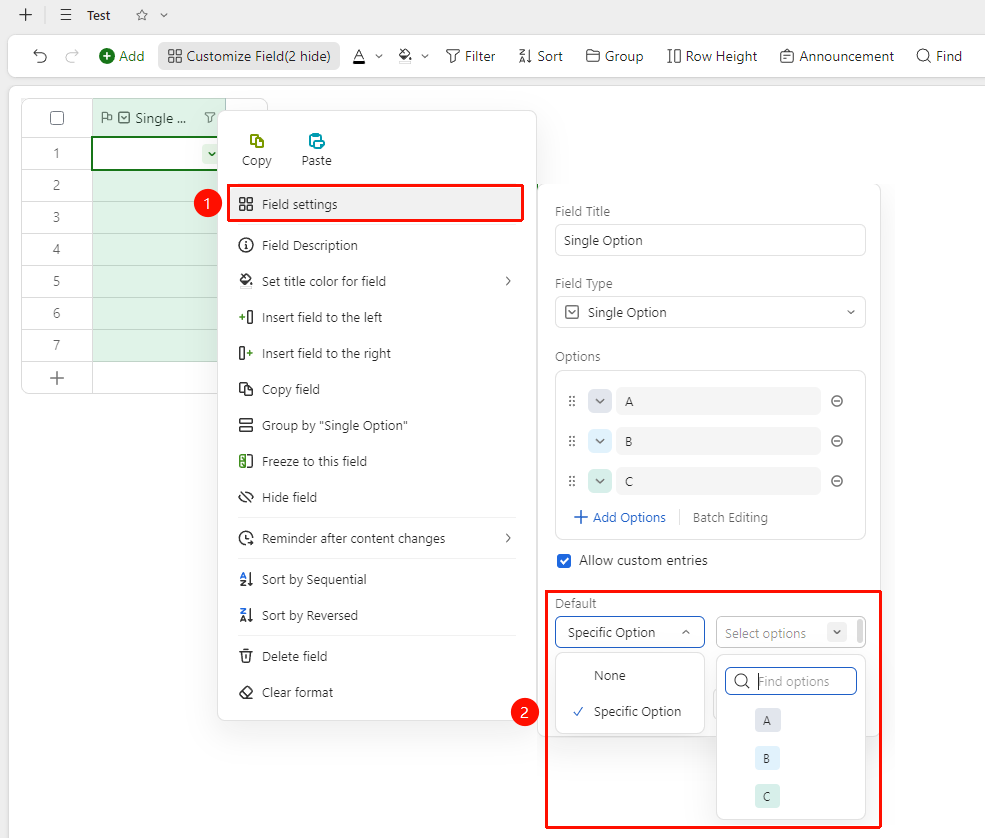Toggle the select-all rows checkbox

[57, 118]
